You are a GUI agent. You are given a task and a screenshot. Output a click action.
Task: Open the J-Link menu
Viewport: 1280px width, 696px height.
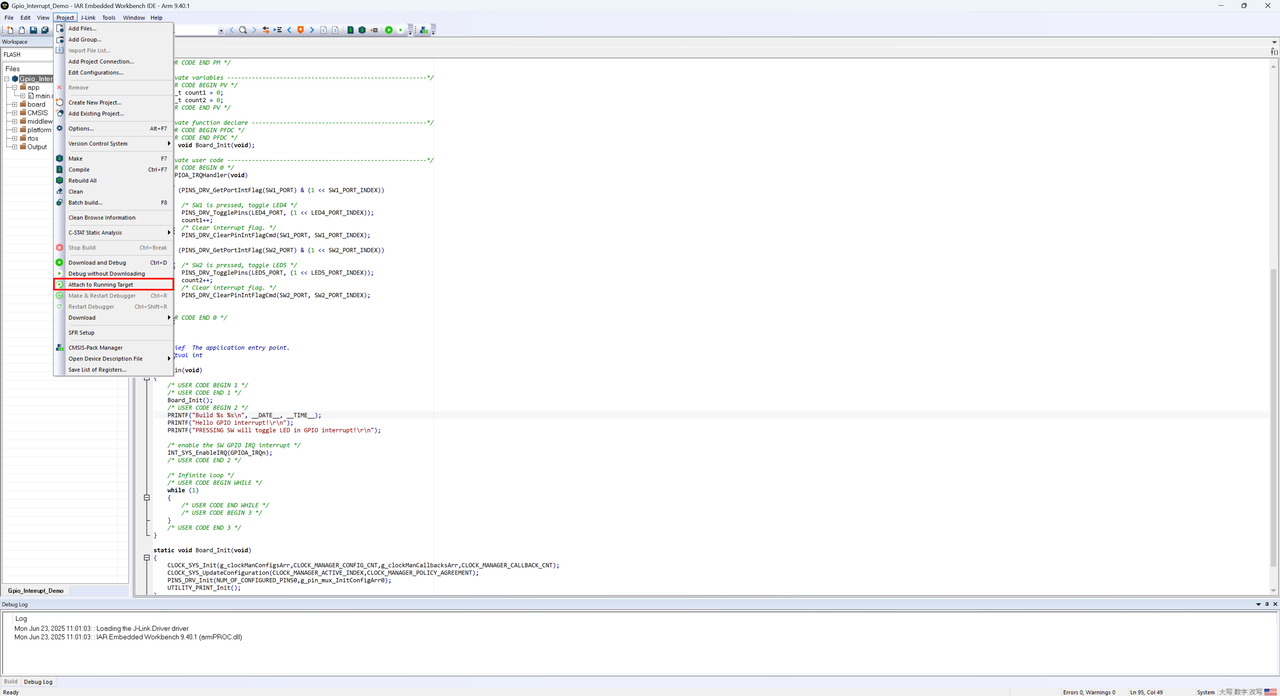tap(88, 17)
